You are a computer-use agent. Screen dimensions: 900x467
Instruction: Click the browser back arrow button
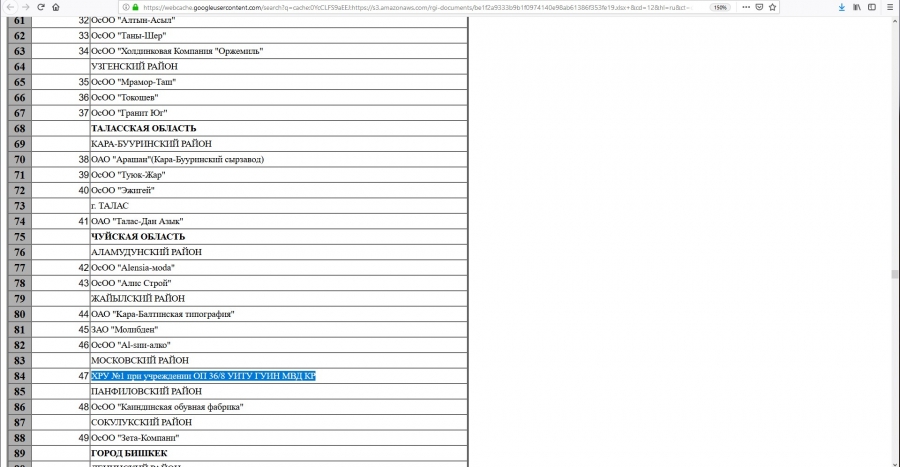coord(9,7)
